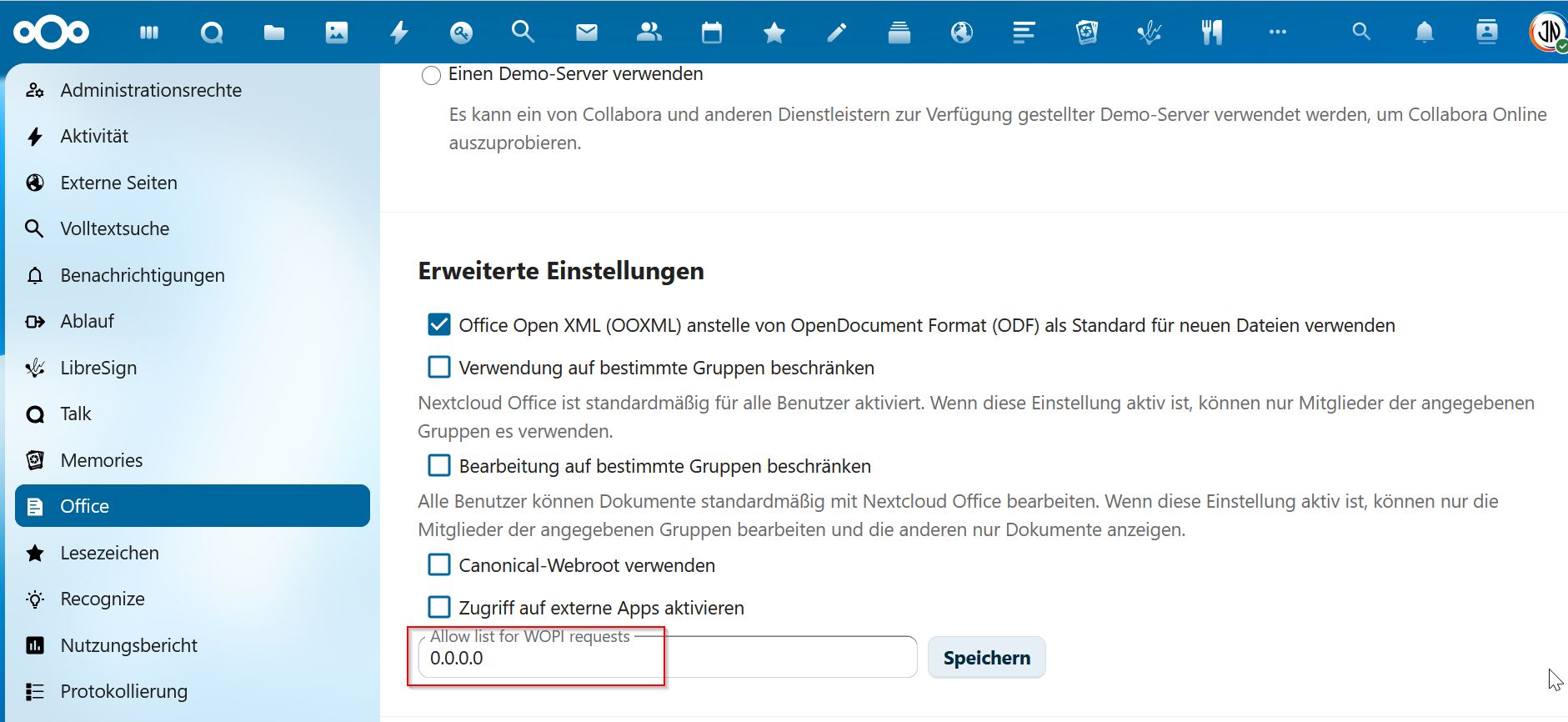Check Verwendung auf bestimmte Gruppen beschränken
1568x722 pixels.
[439, 368]
